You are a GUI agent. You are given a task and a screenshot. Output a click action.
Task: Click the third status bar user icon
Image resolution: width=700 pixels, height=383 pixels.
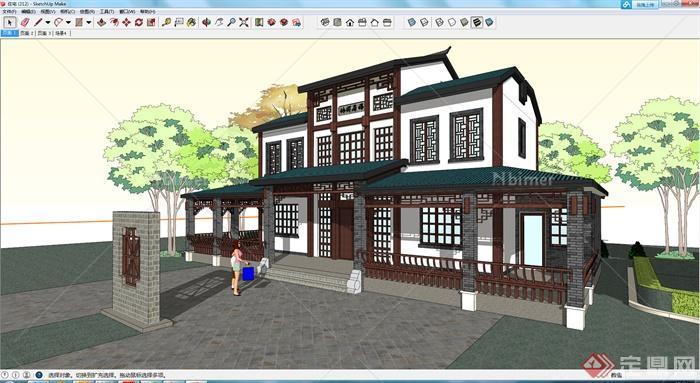tap(26, 375)
